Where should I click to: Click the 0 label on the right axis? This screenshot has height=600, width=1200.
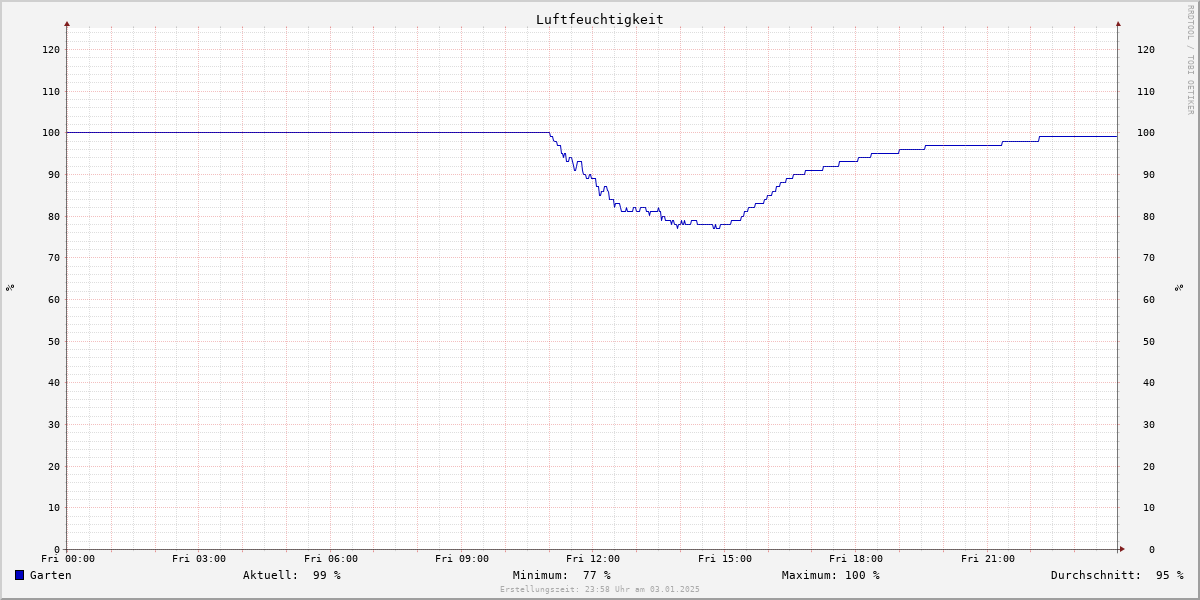pos(1152,549)
